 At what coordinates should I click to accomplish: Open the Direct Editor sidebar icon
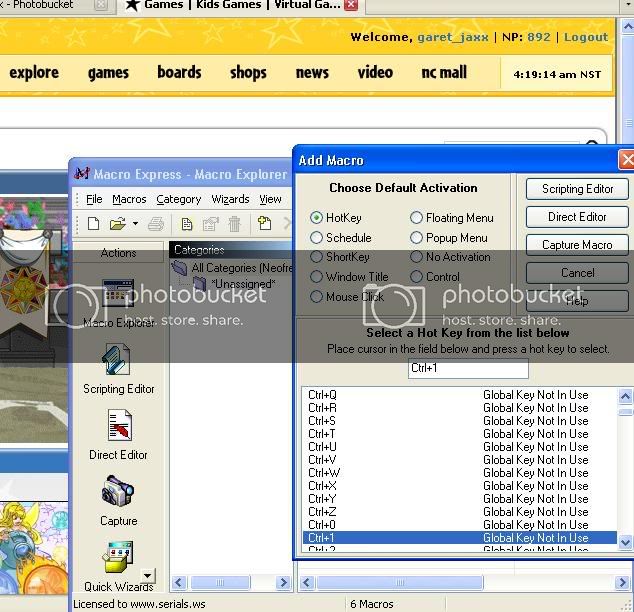(118, 427)
